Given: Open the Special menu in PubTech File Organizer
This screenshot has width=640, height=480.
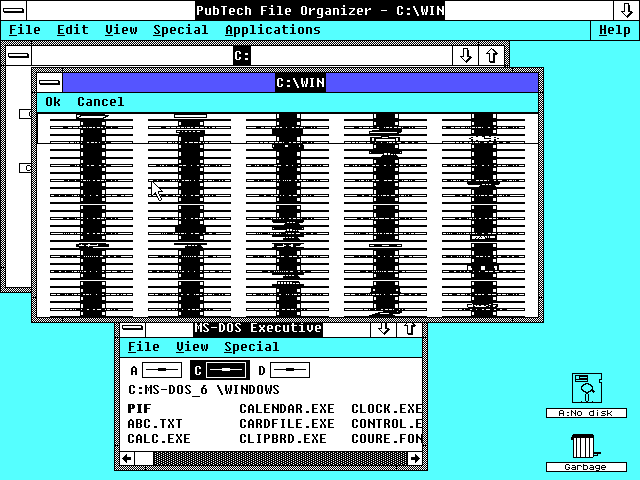Looking at the screenshot, I should pos(181,30).
